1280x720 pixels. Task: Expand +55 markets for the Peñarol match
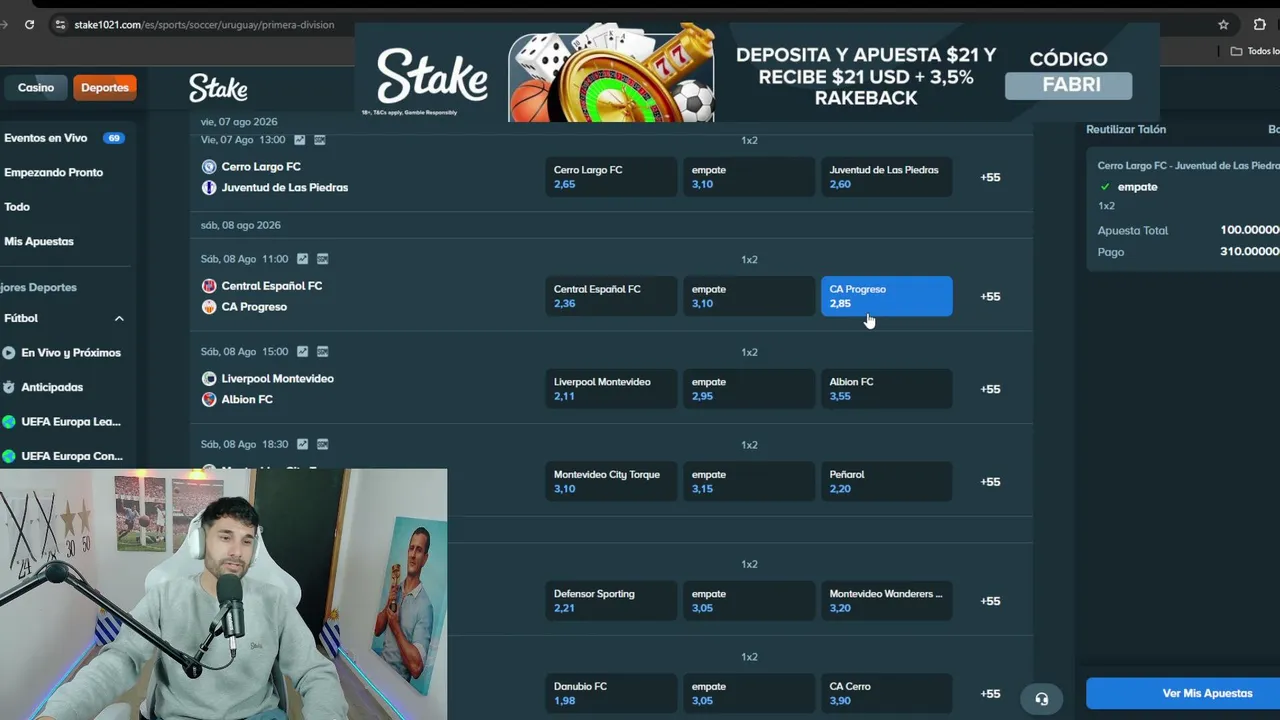(990, 482)
